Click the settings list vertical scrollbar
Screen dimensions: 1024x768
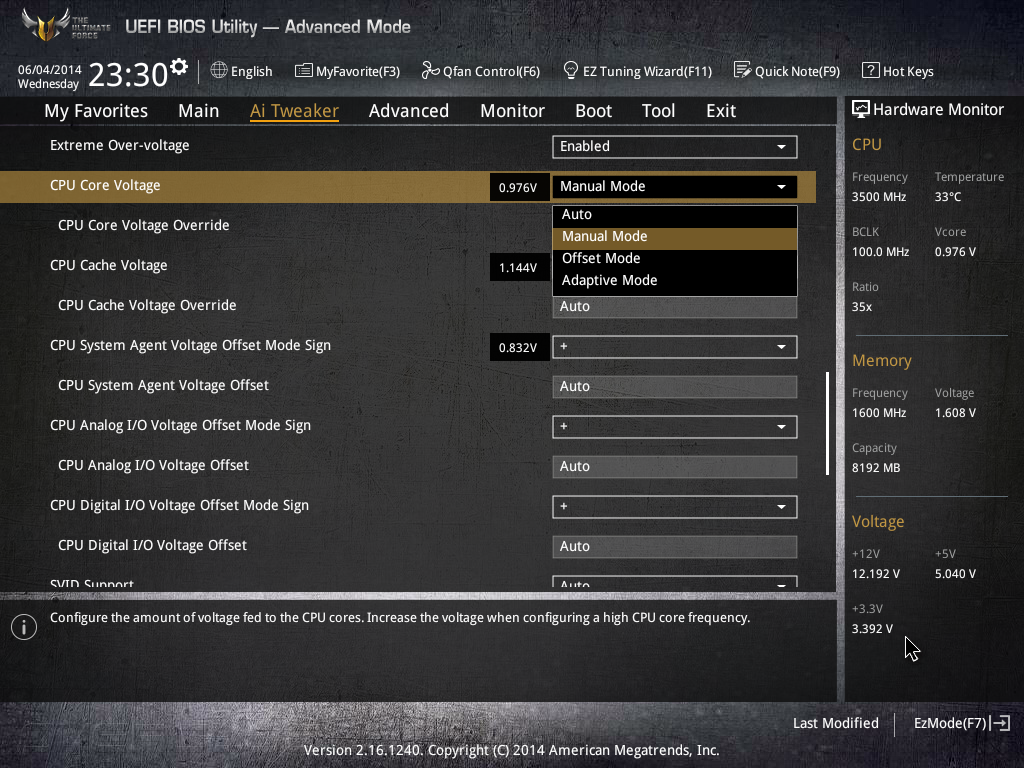pos(827,423)
